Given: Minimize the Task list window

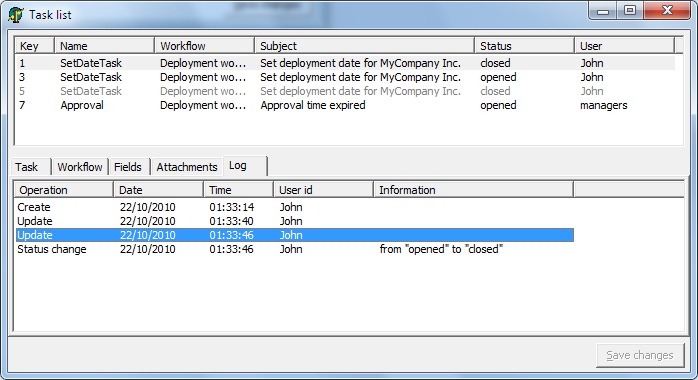Looking at the screenshot, I should (603, 11).
